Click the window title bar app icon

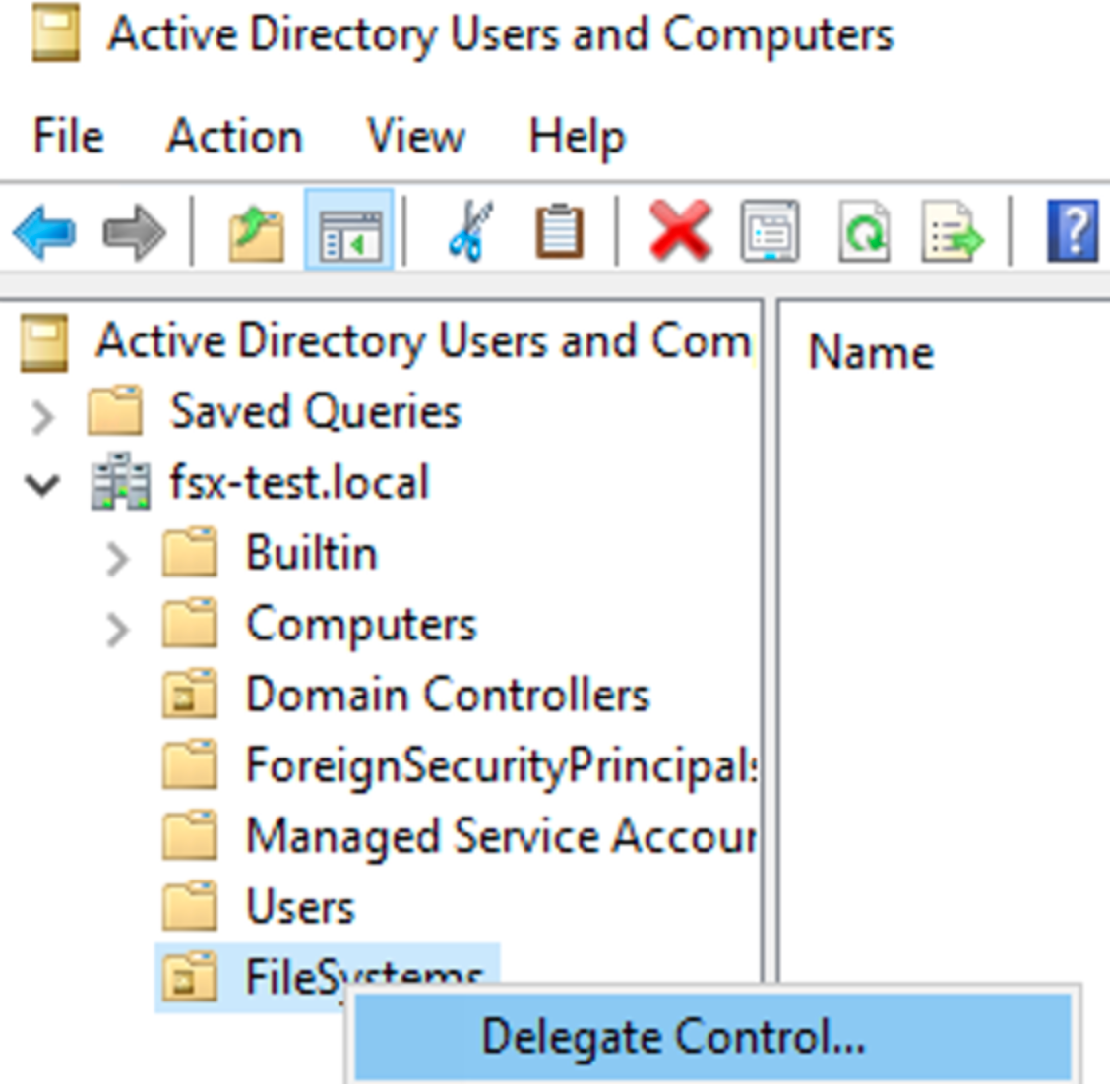(55, 32)
